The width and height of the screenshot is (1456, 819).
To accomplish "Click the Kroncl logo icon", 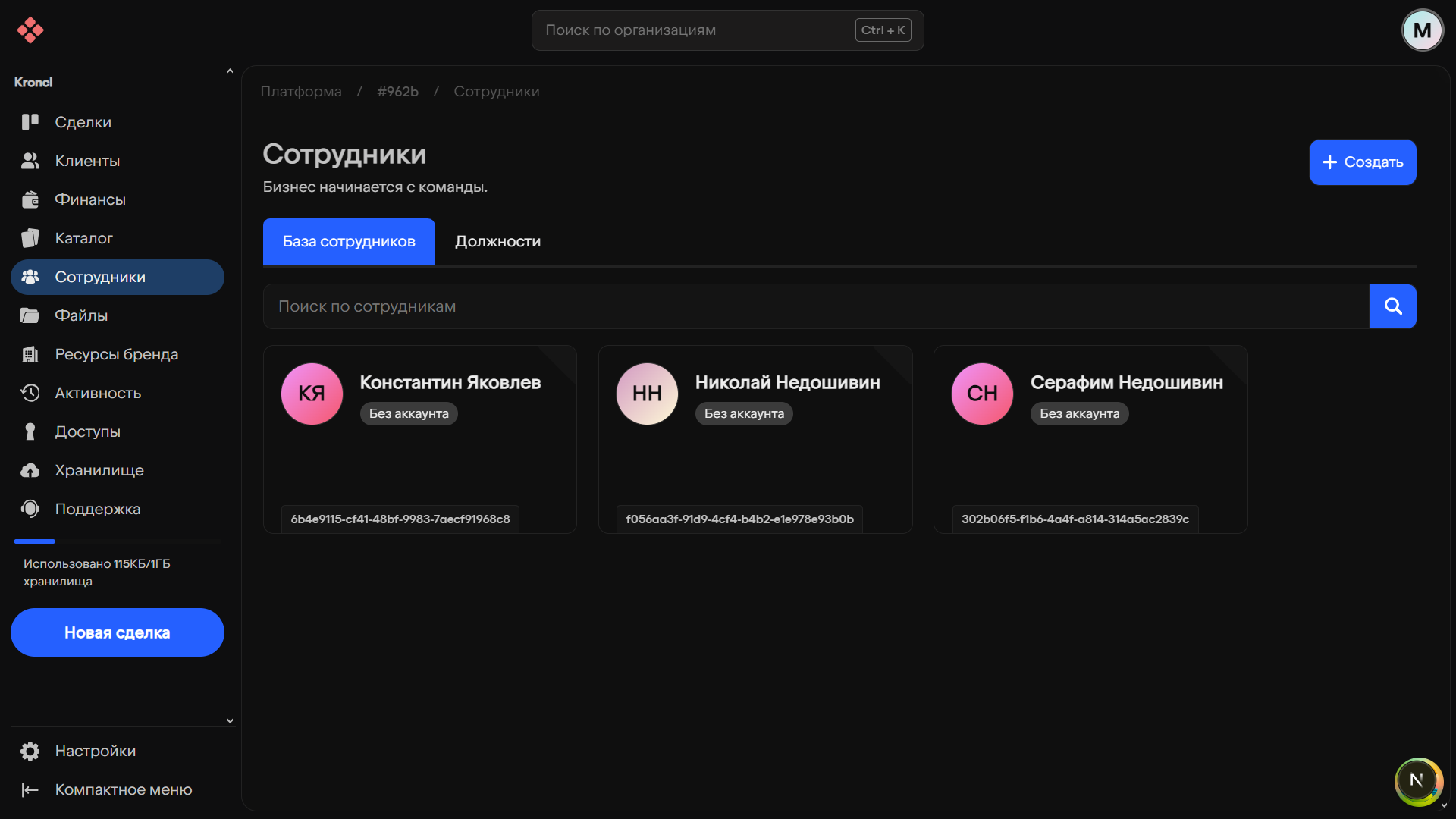I will 30,30.
